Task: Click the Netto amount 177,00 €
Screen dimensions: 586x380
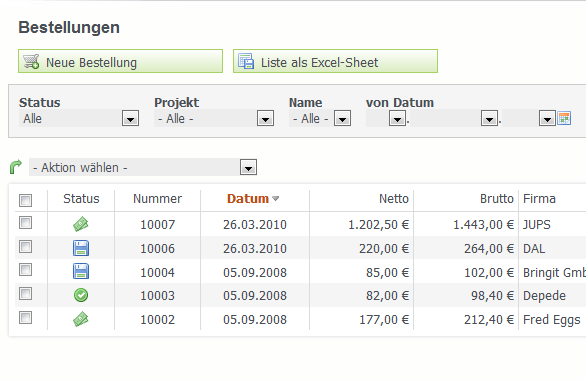Action: click(x=384, y=319)
